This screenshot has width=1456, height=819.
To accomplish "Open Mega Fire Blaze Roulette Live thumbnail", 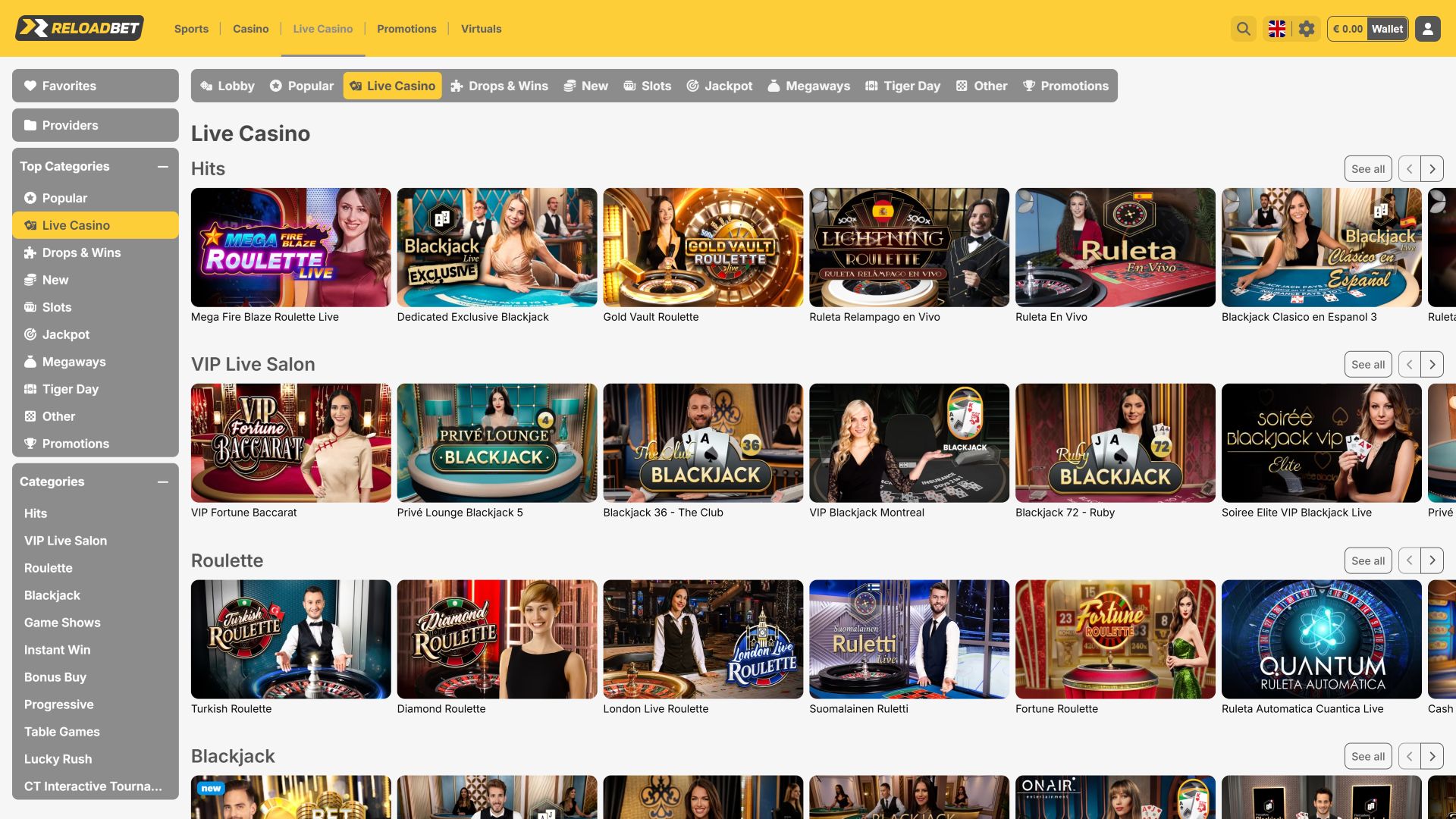I will click(x=290, y=247).
